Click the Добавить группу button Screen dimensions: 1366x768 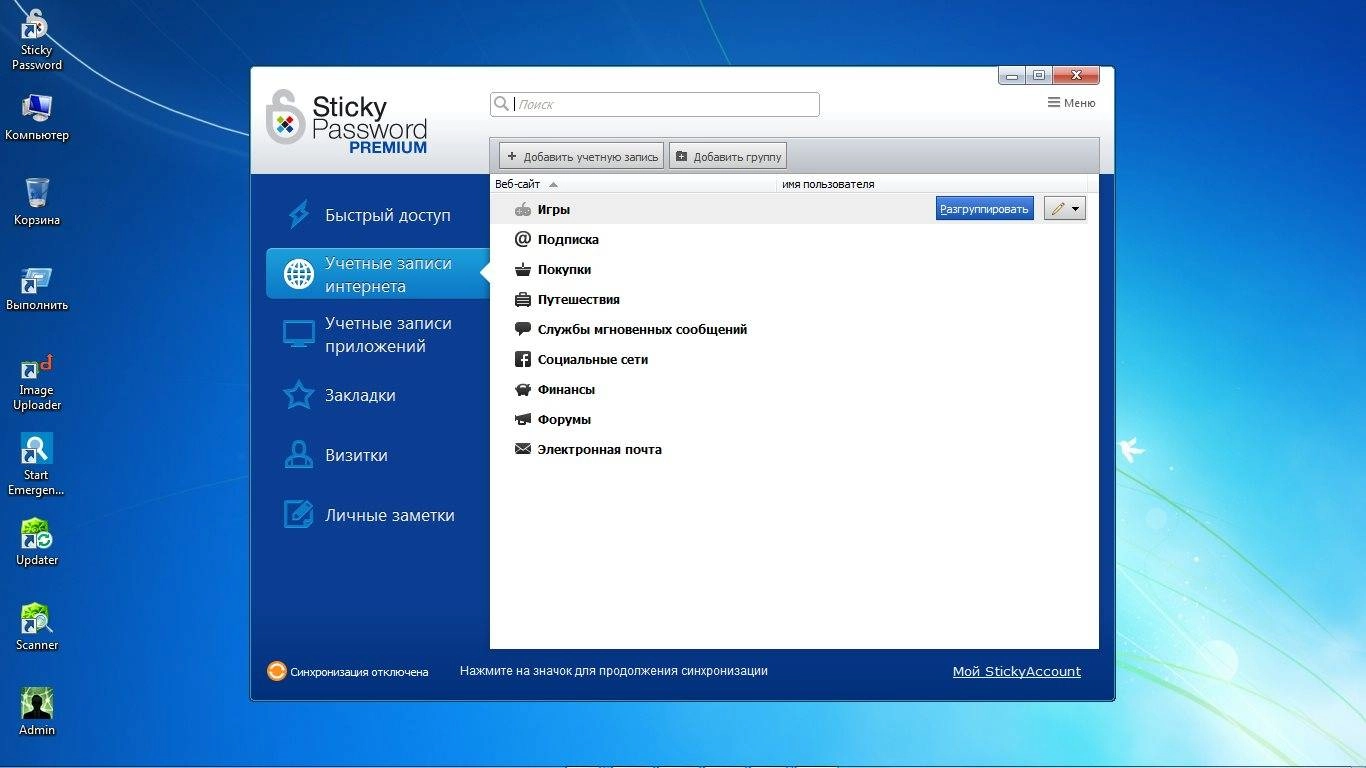coord(727,156)
